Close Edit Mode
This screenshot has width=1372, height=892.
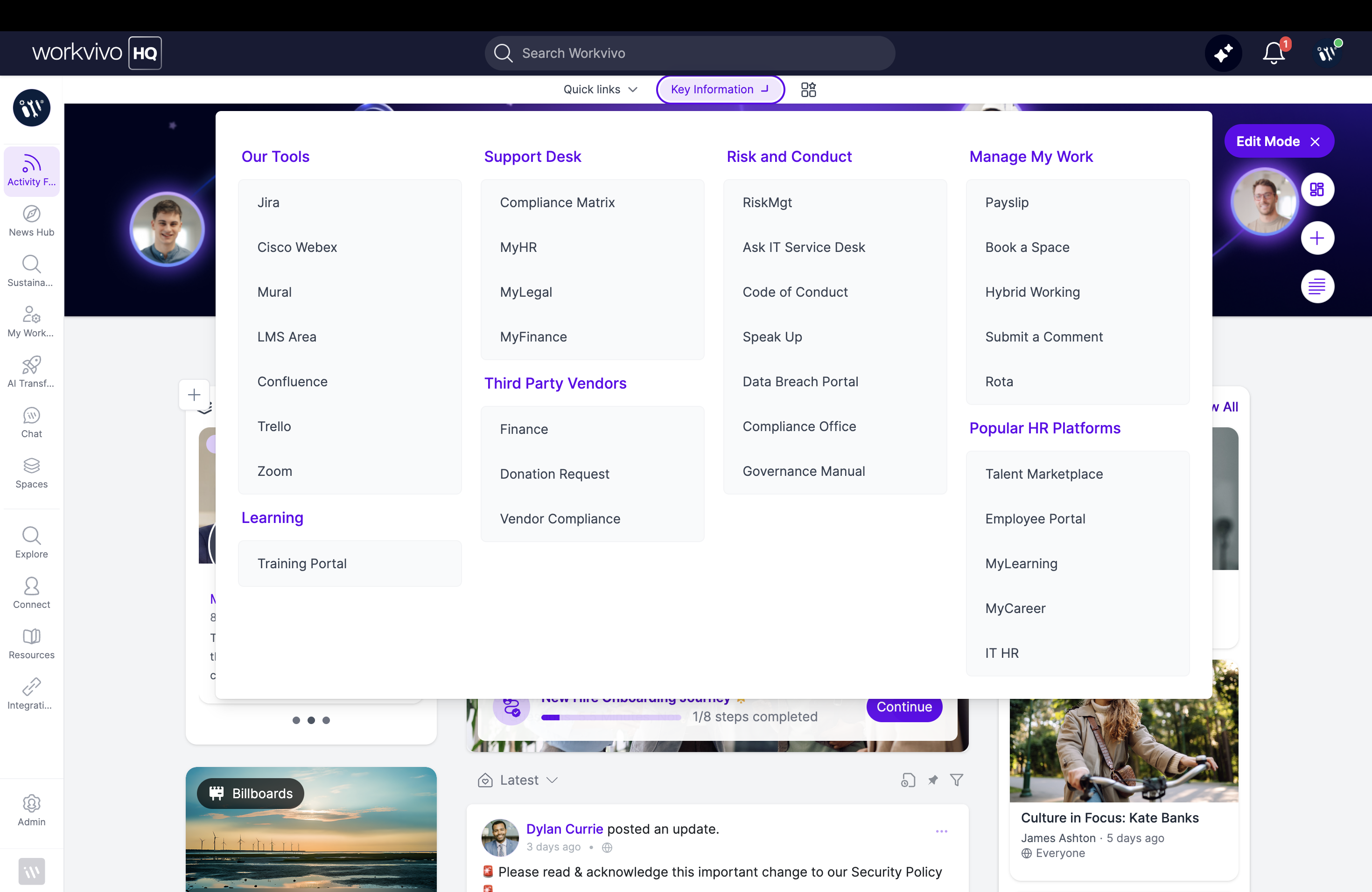pyautogui.click(x=1315, y=142)
